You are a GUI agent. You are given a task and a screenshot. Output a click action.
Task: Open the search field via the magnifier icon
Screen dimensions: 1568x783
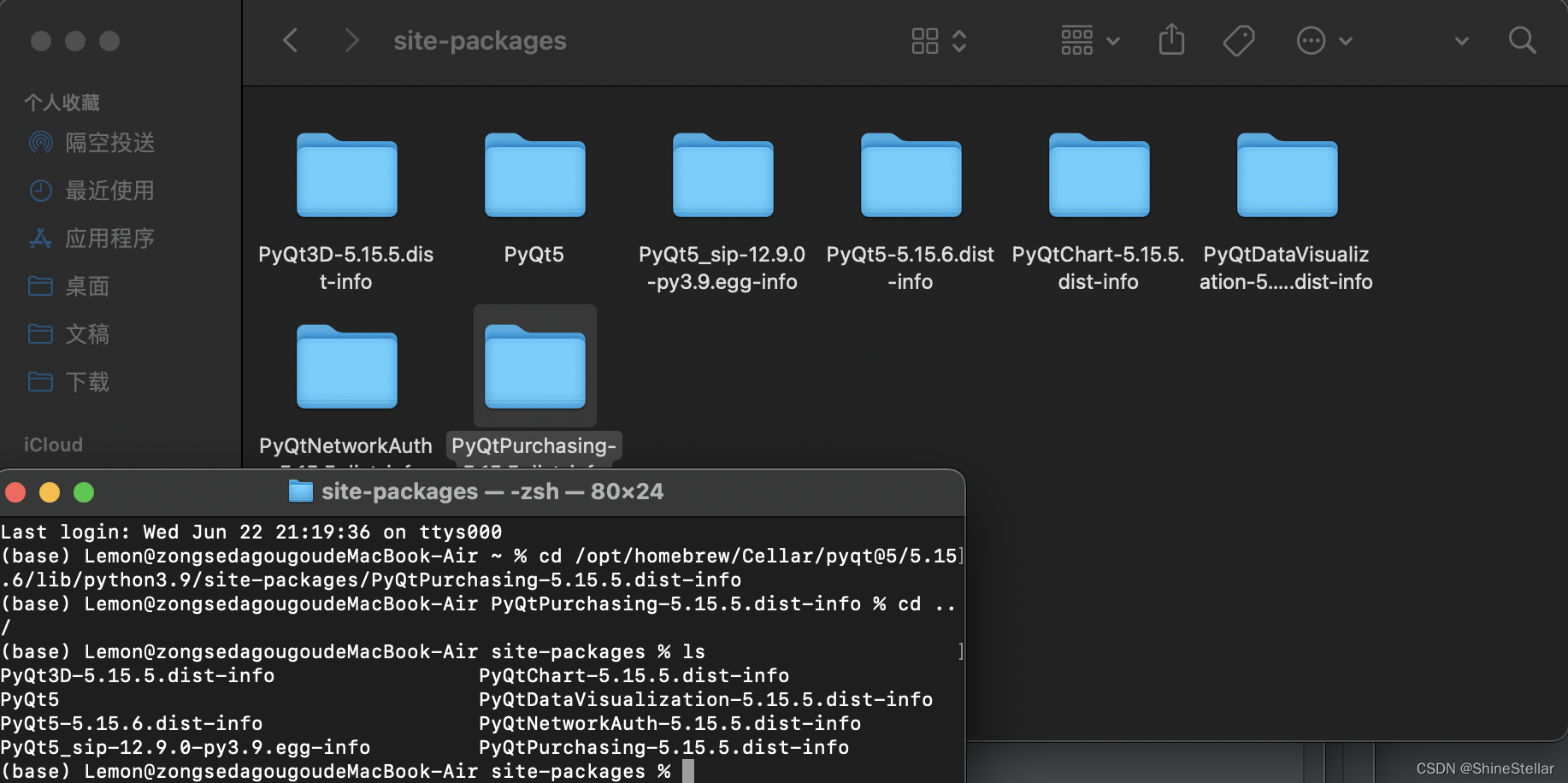(1522, 40)
